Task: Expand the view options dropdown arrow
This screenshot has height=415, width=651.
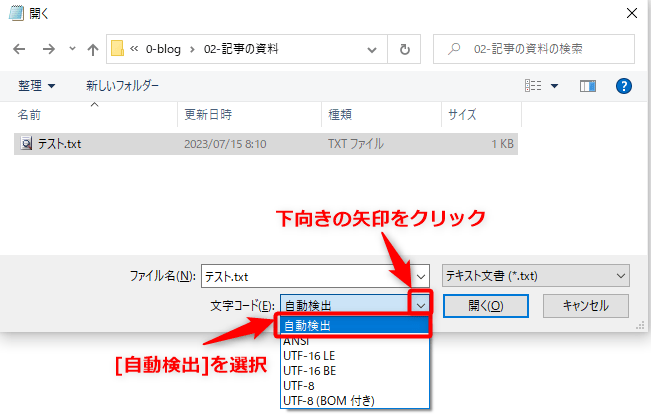Action: (554, 86)
